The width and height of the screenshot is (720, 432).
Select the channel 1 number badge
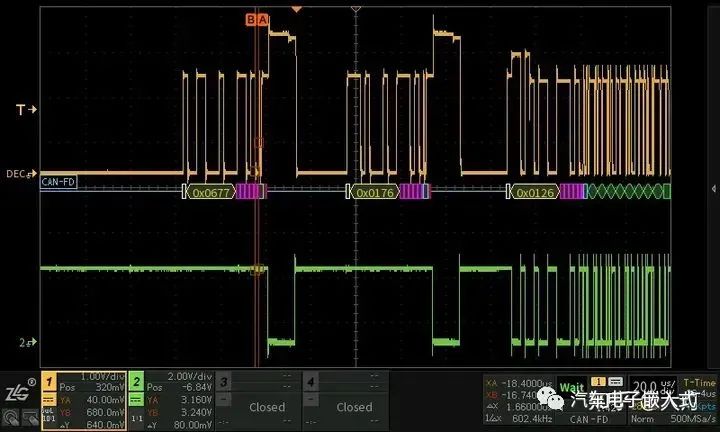[49, 382]
